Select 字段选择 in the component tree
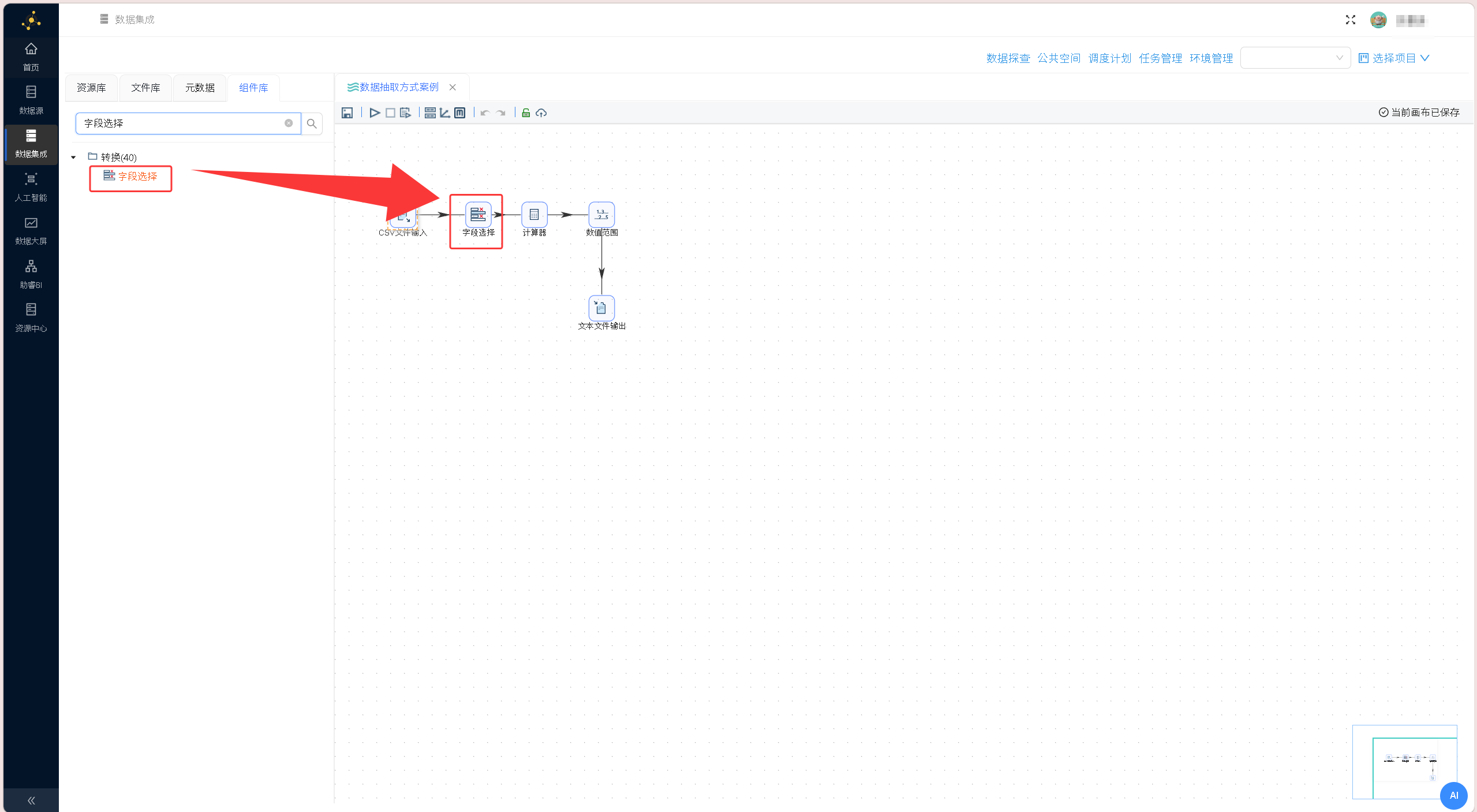This screenshot has height=812, width=1477. (130, 177)
